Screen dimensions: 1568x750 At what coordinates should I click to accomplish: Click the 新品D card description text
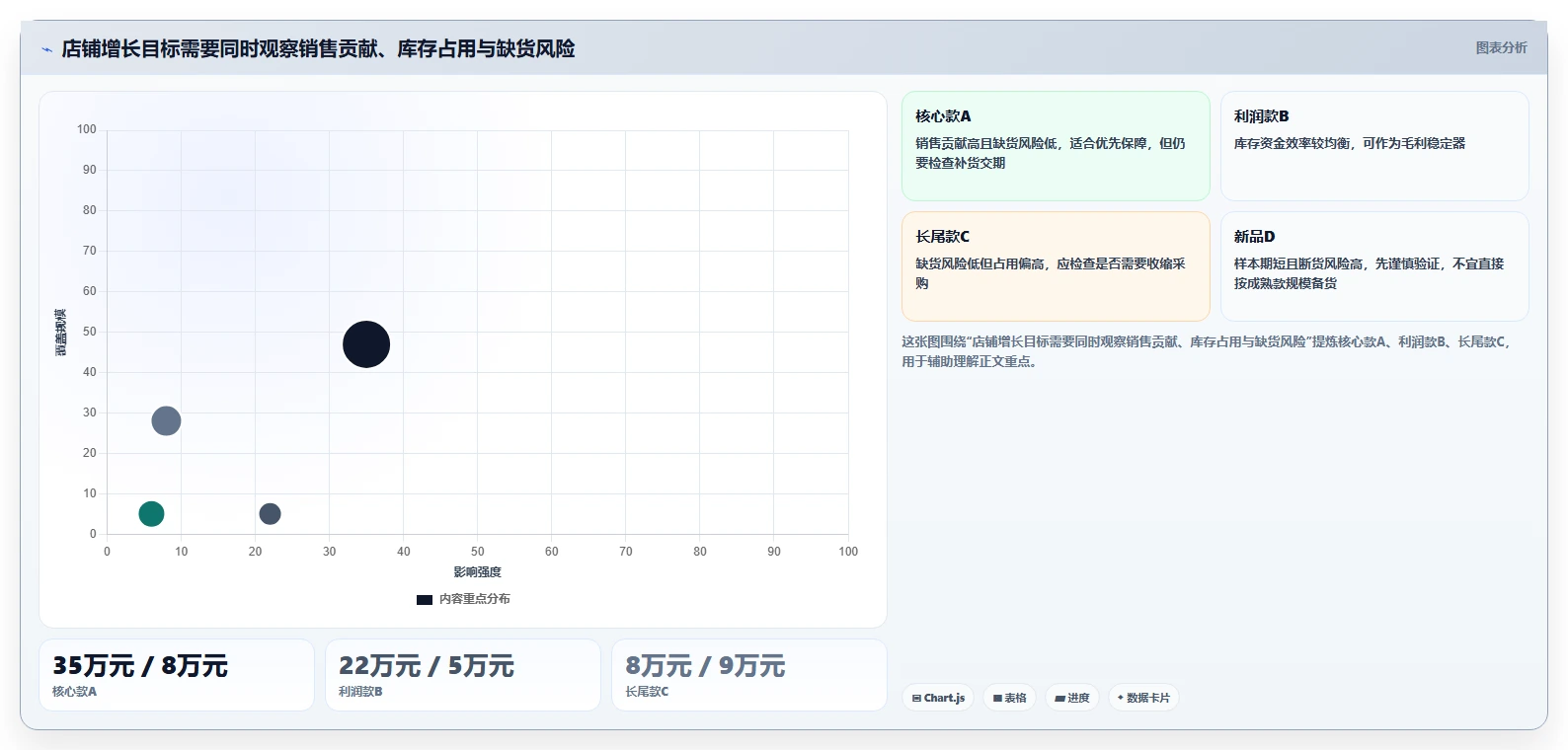(x=1369, y=273)
